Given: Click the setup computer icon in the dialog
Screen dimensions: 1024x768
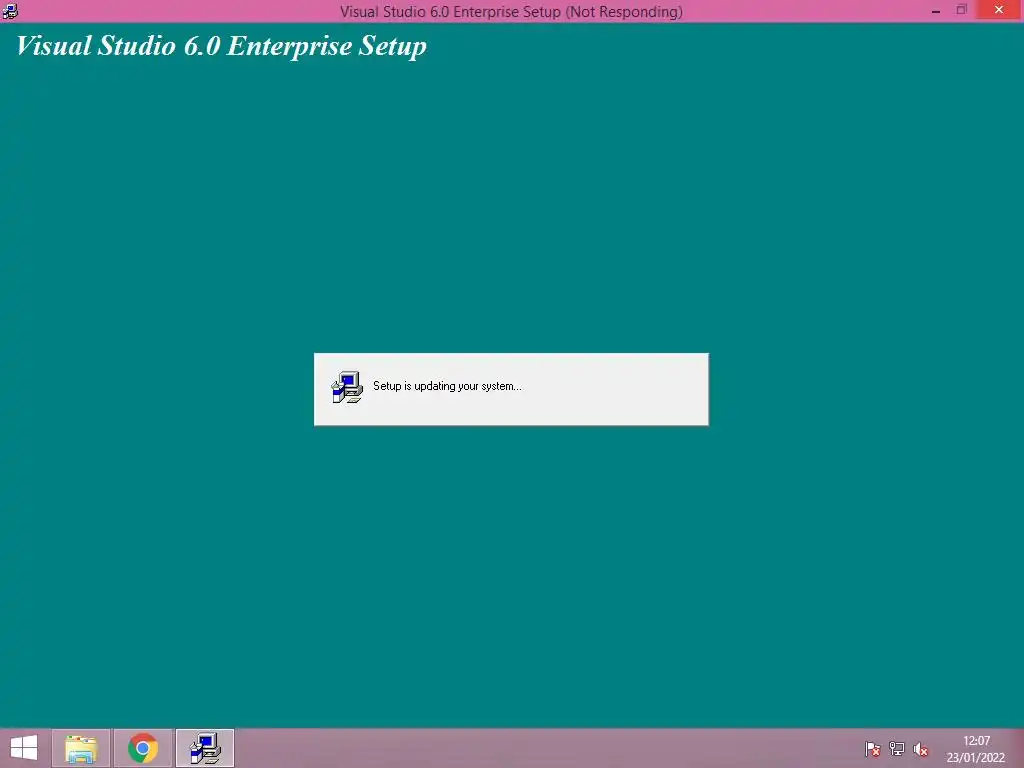Looking at the screenshot, I should (x=347, y=387).
